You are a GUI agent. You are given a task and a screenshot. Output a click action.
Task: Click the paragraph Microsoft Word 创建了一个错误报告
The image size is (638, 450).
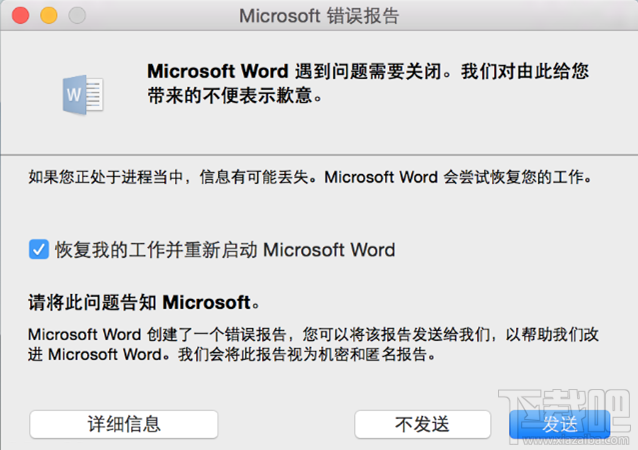pyautogui.click(x=313, y=344)
